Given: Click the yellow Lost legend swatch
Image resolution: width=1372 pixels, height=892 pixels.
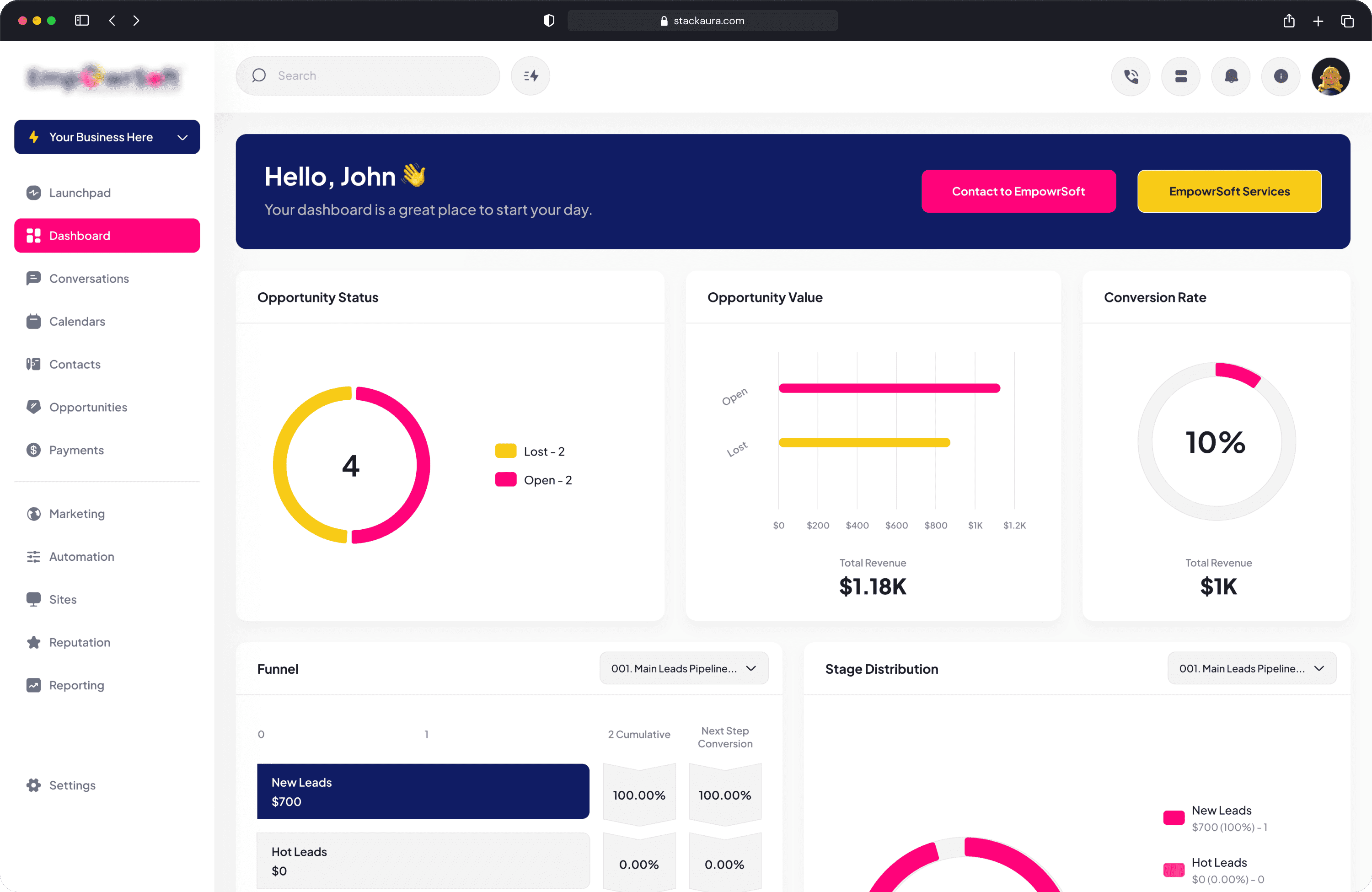Looking at the screenshot, I should (x=505, y=451).
